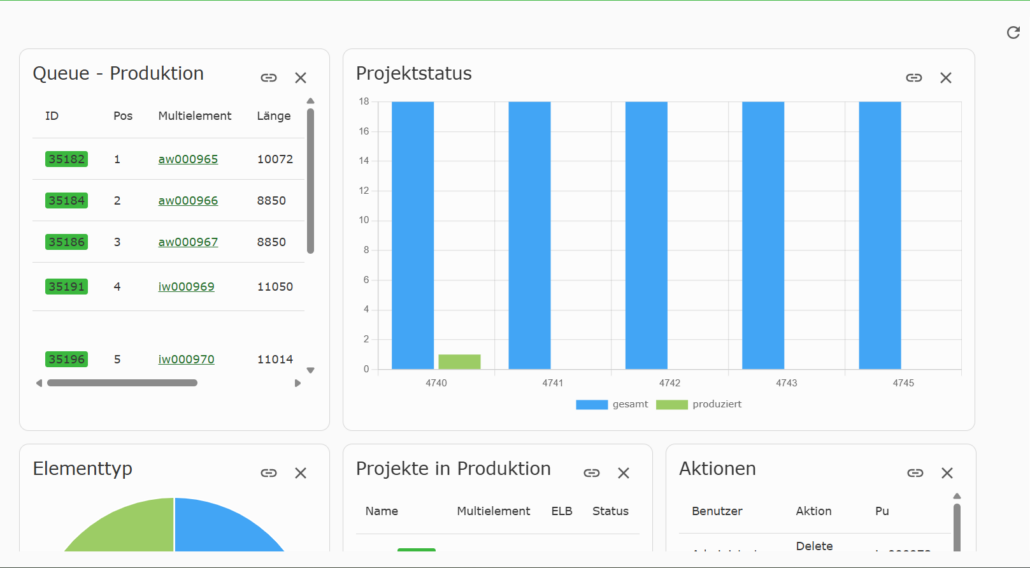This screenshot has width=1030, height=568.
Task: Toggle the produziert legend entry
Action: (x=699, y=404)
